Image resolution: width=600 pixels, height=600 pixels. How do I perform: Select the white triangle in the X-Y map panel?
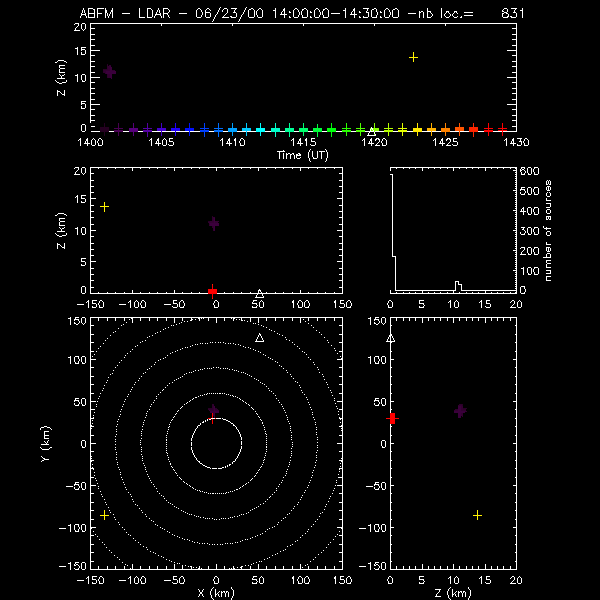click(x=259, y=338)
